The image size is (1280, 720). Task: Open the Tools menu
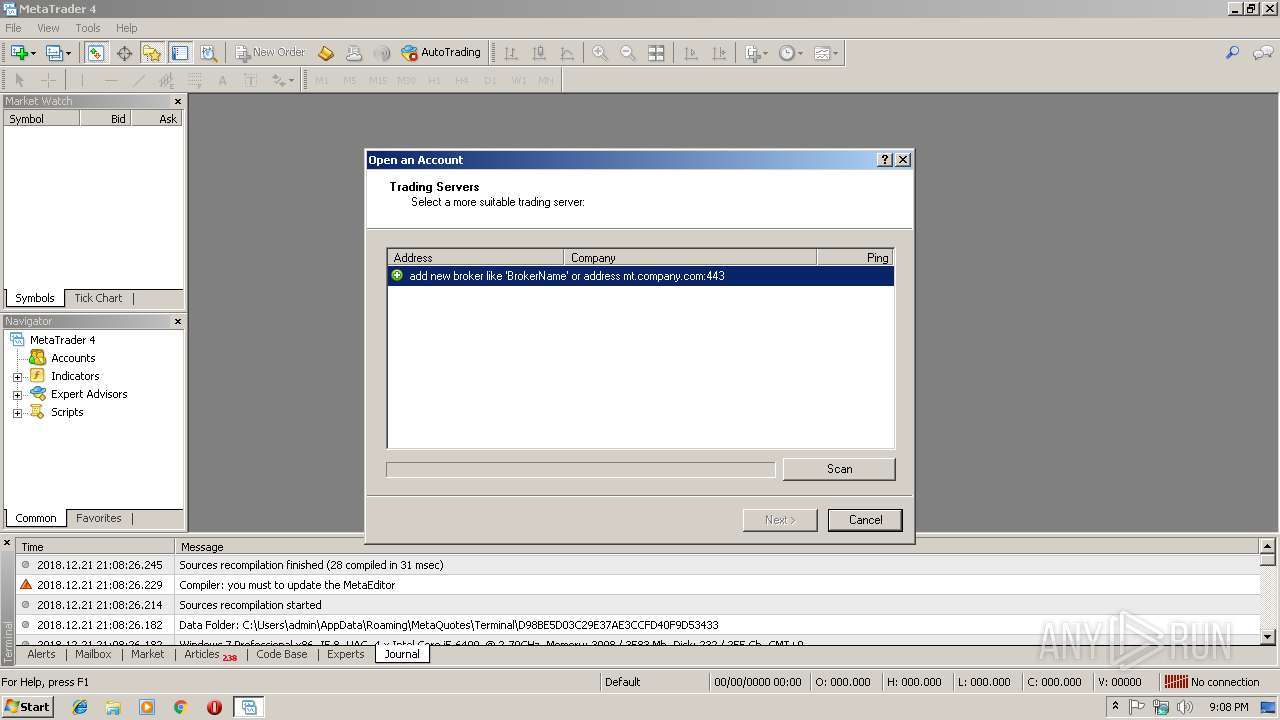point(88,28)
